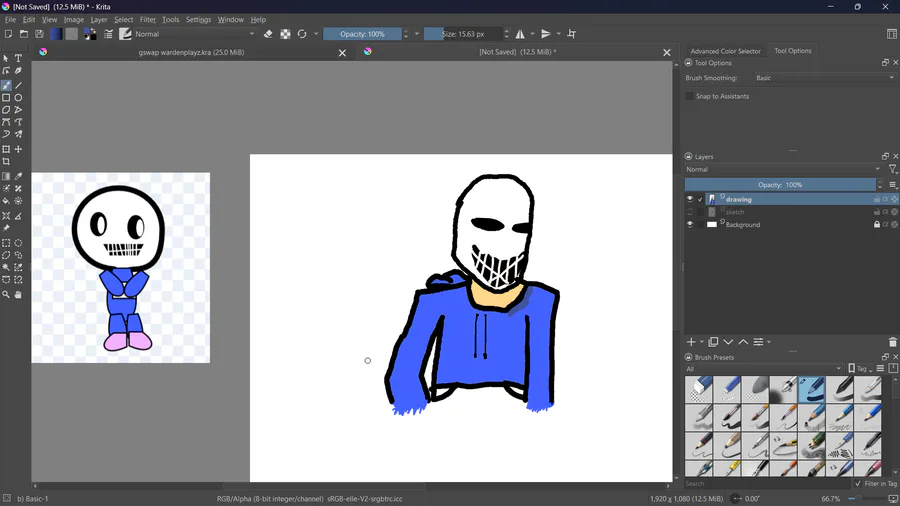Image resolution: width=900 pixels, height=506 pixels.
Task: Select the Text tool in the toolbox
Action: tap(18, 59)
